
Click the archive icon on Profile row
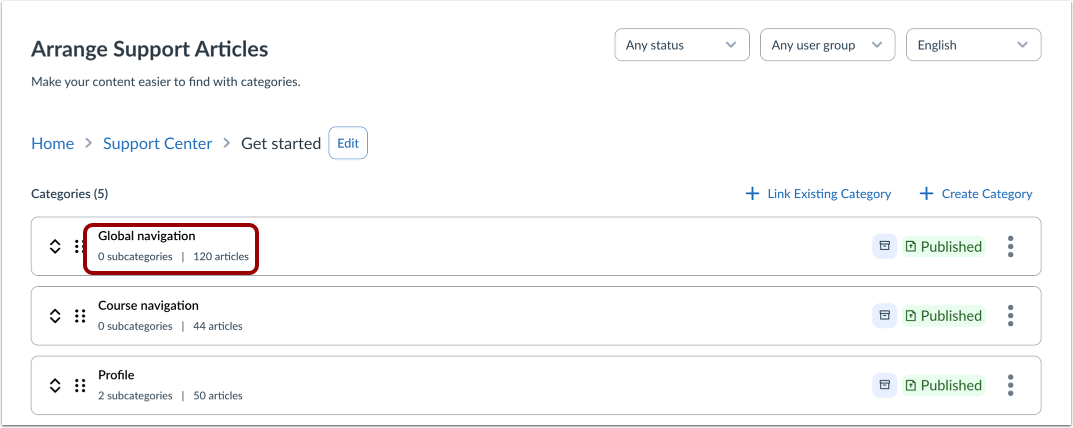point(884,384)
